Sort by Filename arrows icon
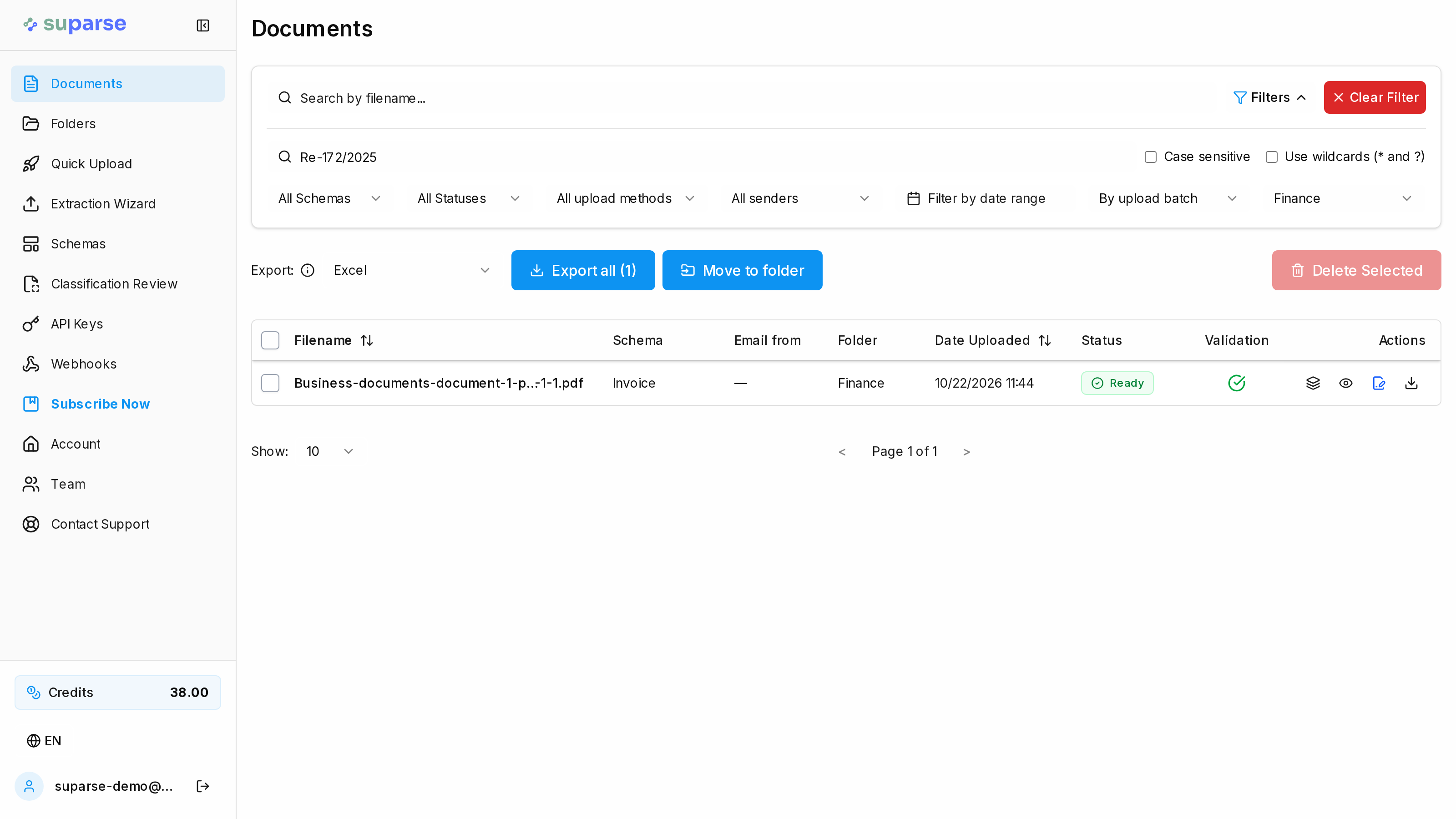 click(367, 340)
